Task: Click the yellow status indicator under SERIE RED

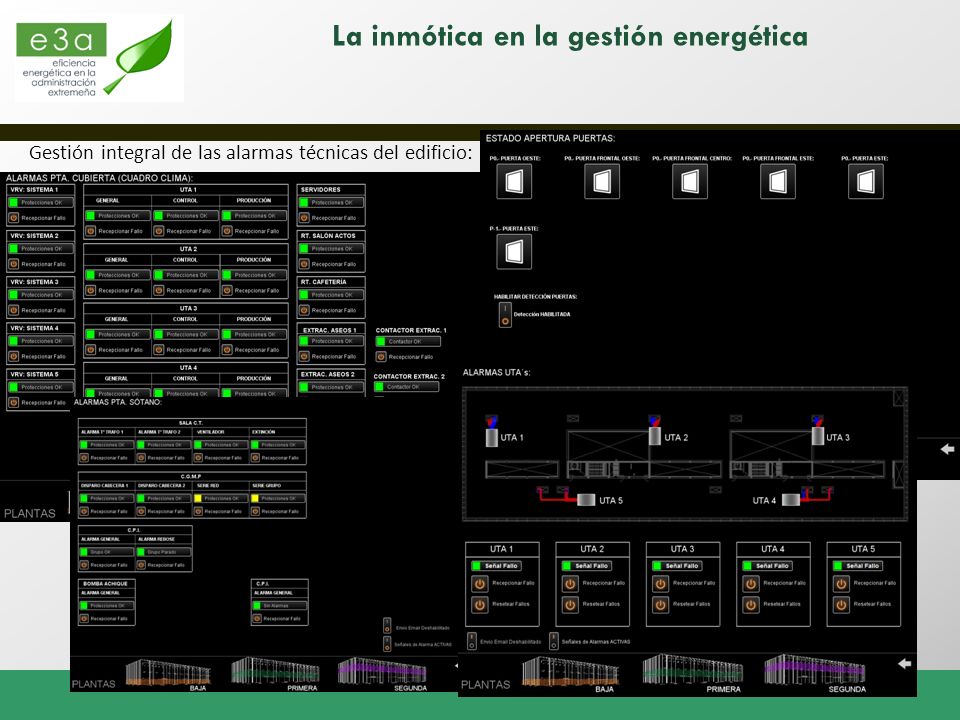Action: pos(198,498)
